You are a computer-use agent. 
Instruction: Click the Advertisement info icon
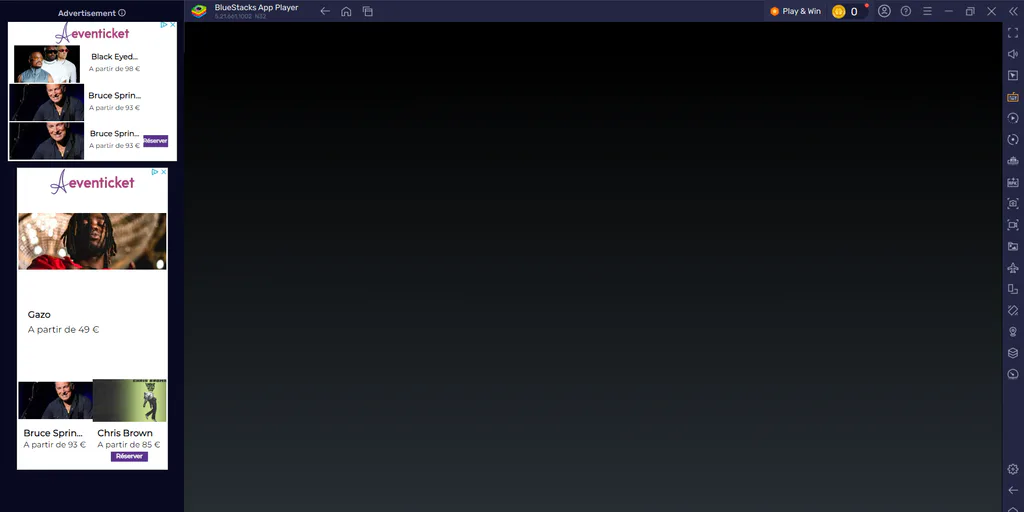pyautogui.click(x=122, y=13)
